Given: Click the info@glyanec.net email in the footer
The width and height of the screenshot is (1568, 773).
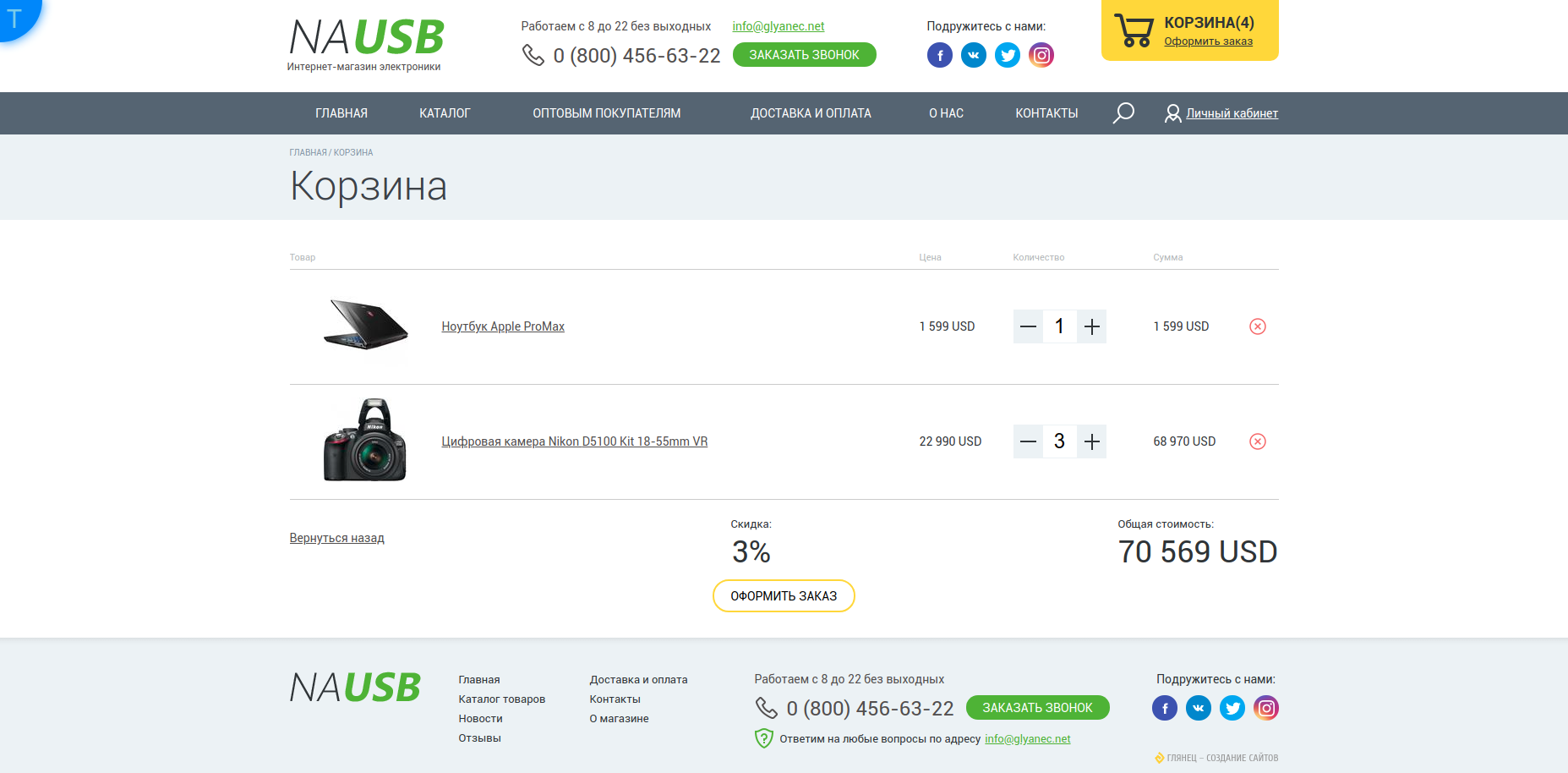Looking at the screenshot, I should pos(1027,738).
